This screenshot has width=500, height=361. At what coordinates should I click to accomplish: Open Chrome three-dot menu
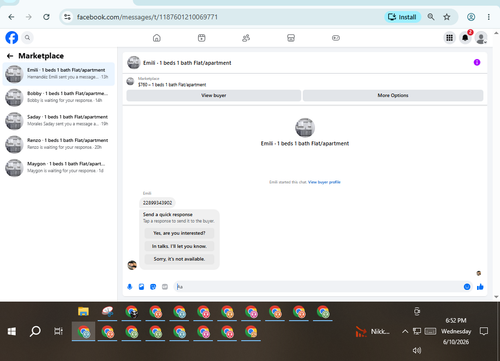(489, 17)
